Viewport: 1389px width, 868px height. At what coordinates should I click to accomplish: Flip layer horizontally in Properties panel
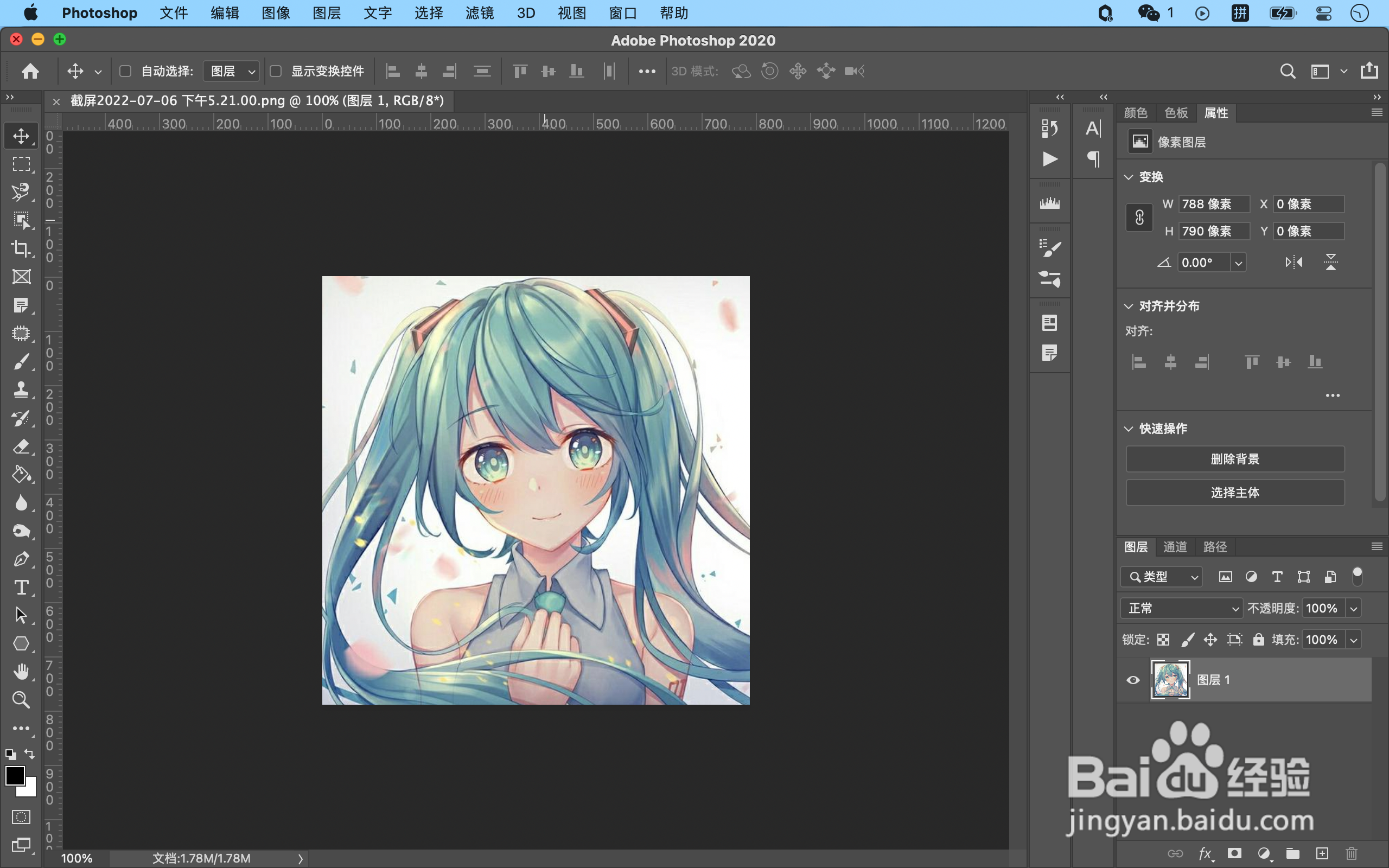click(x=1294, y=263)
